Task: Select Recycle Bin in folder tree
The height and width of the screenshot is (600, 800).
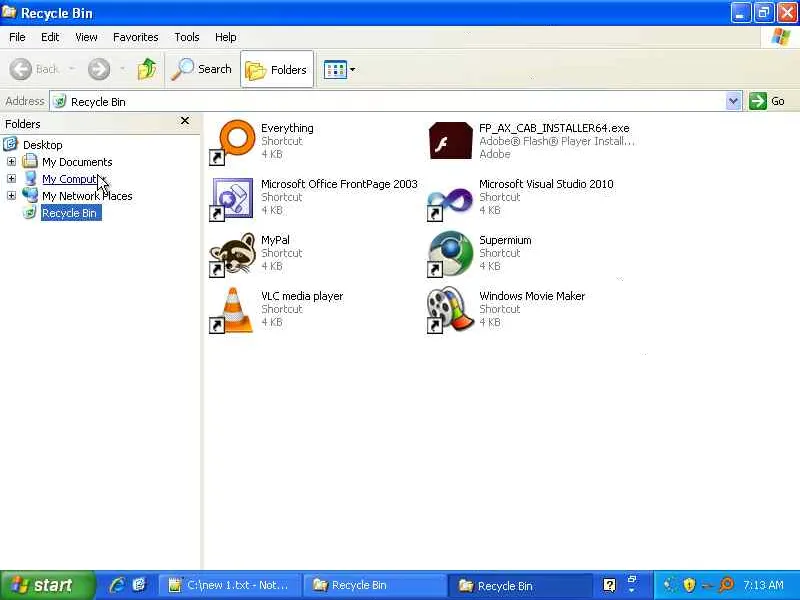Action: (69, 213)
